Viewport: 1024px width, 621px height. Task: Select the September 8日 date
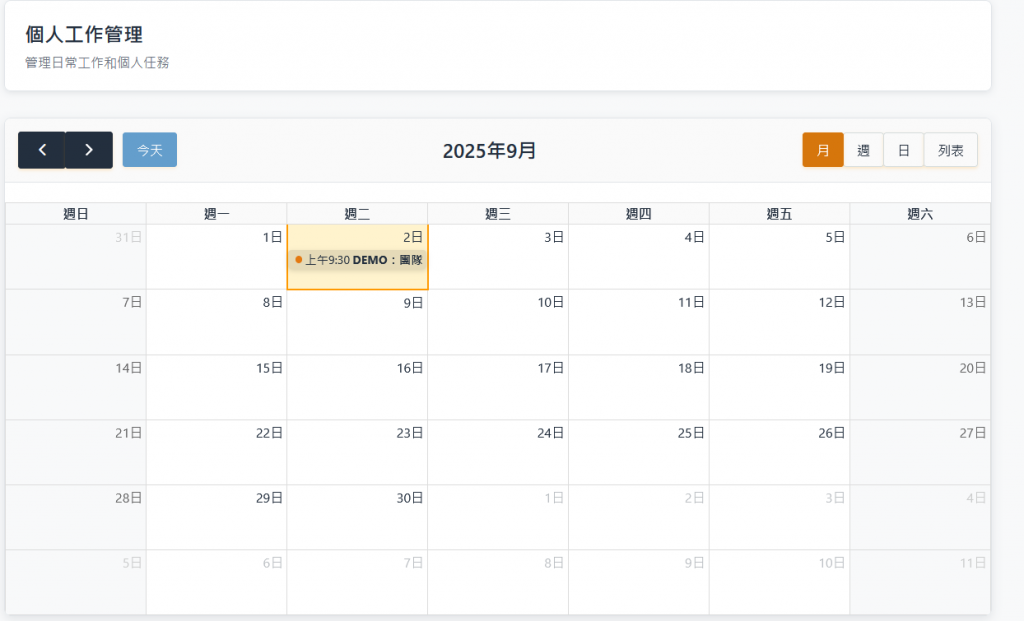coord(272,302)
